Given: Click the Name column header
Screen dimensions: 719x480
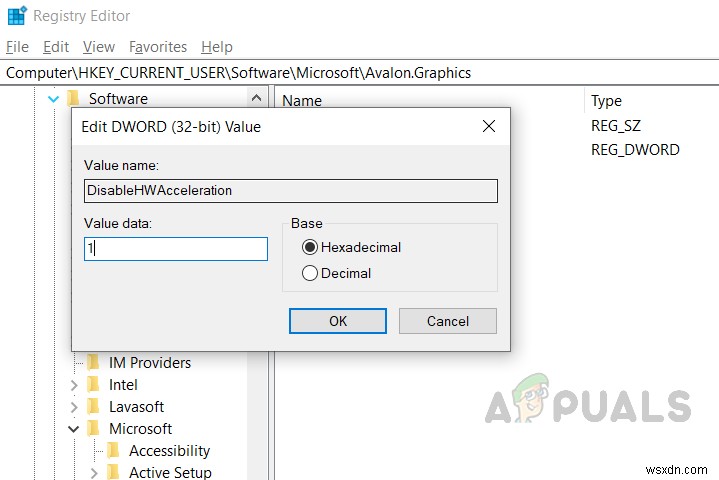Looking at the screenshot, I should click(302, 100).
